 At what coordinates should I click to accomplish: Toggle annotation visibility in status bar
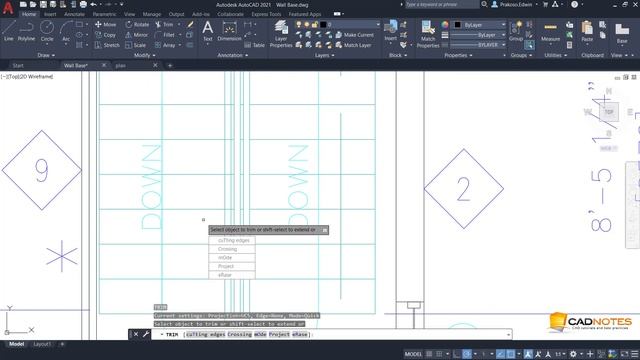click(528, 354)
